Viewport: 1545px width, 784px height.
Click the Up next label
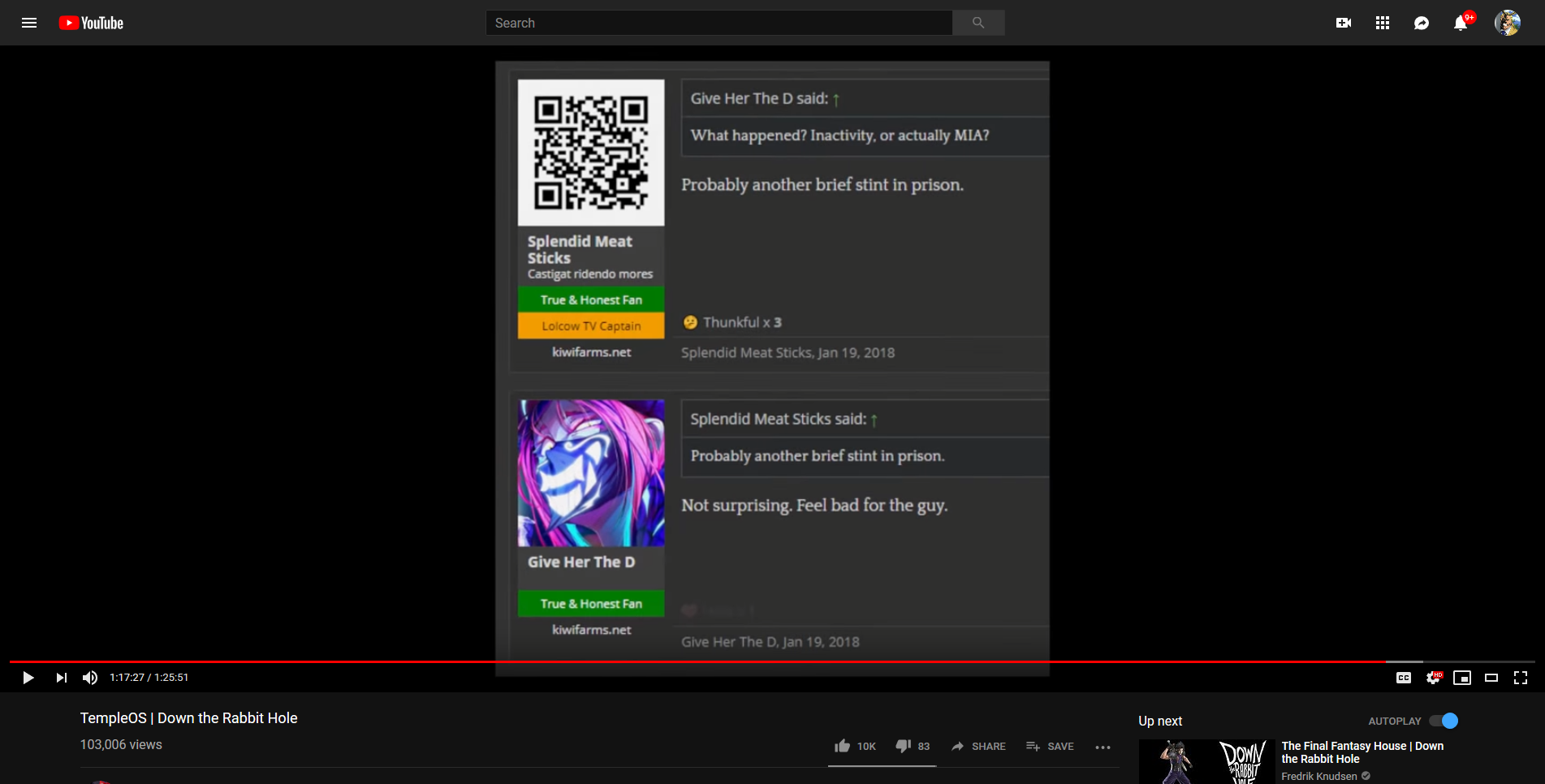point(1160,721)
